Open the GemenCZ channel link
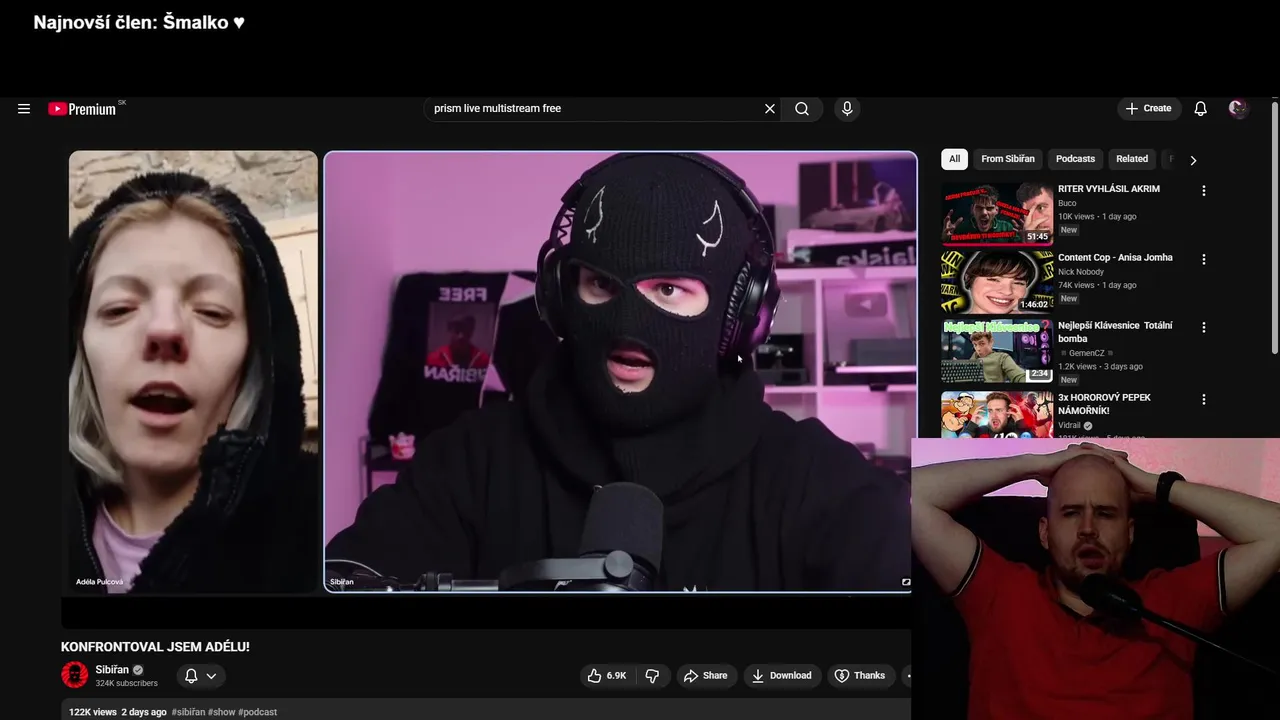This screenshot has width=1280, height=720. (1086, 353)
